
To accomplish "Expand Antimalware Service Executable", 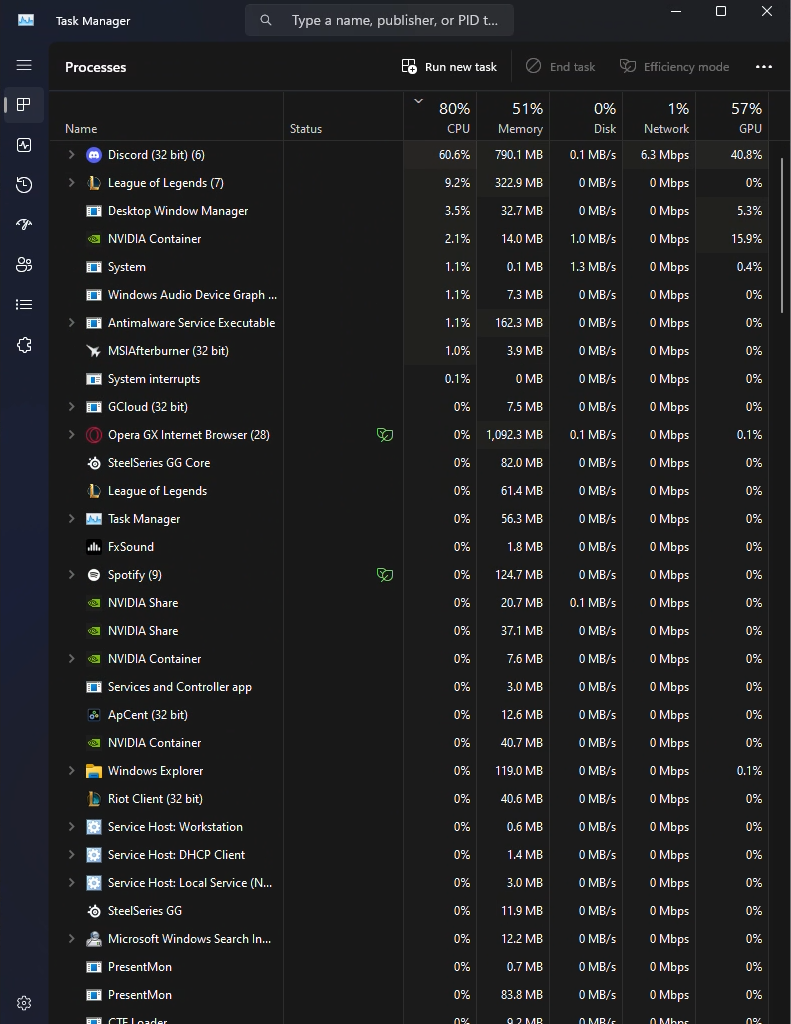I will (71, 323).
